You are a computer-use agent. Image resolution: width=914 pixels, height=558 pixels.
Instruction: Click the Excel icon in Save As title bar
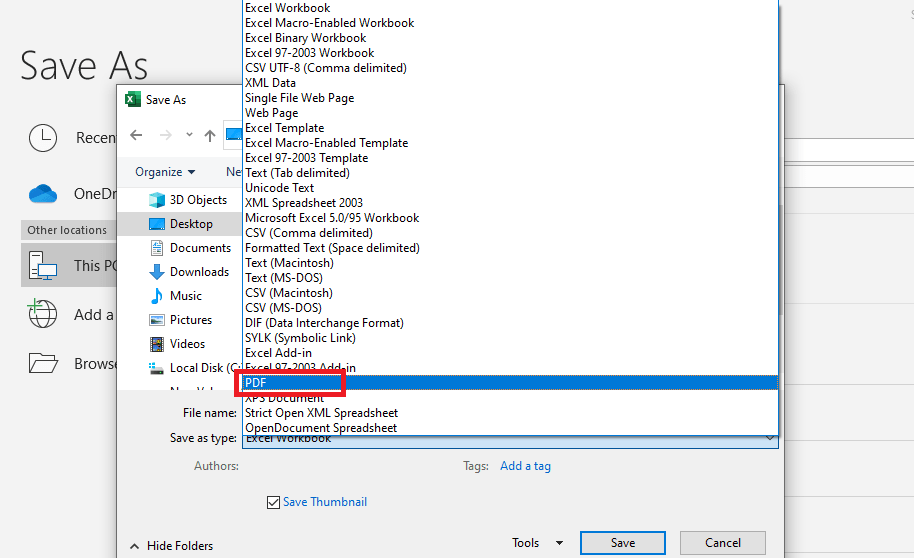(x=133, y=99)
